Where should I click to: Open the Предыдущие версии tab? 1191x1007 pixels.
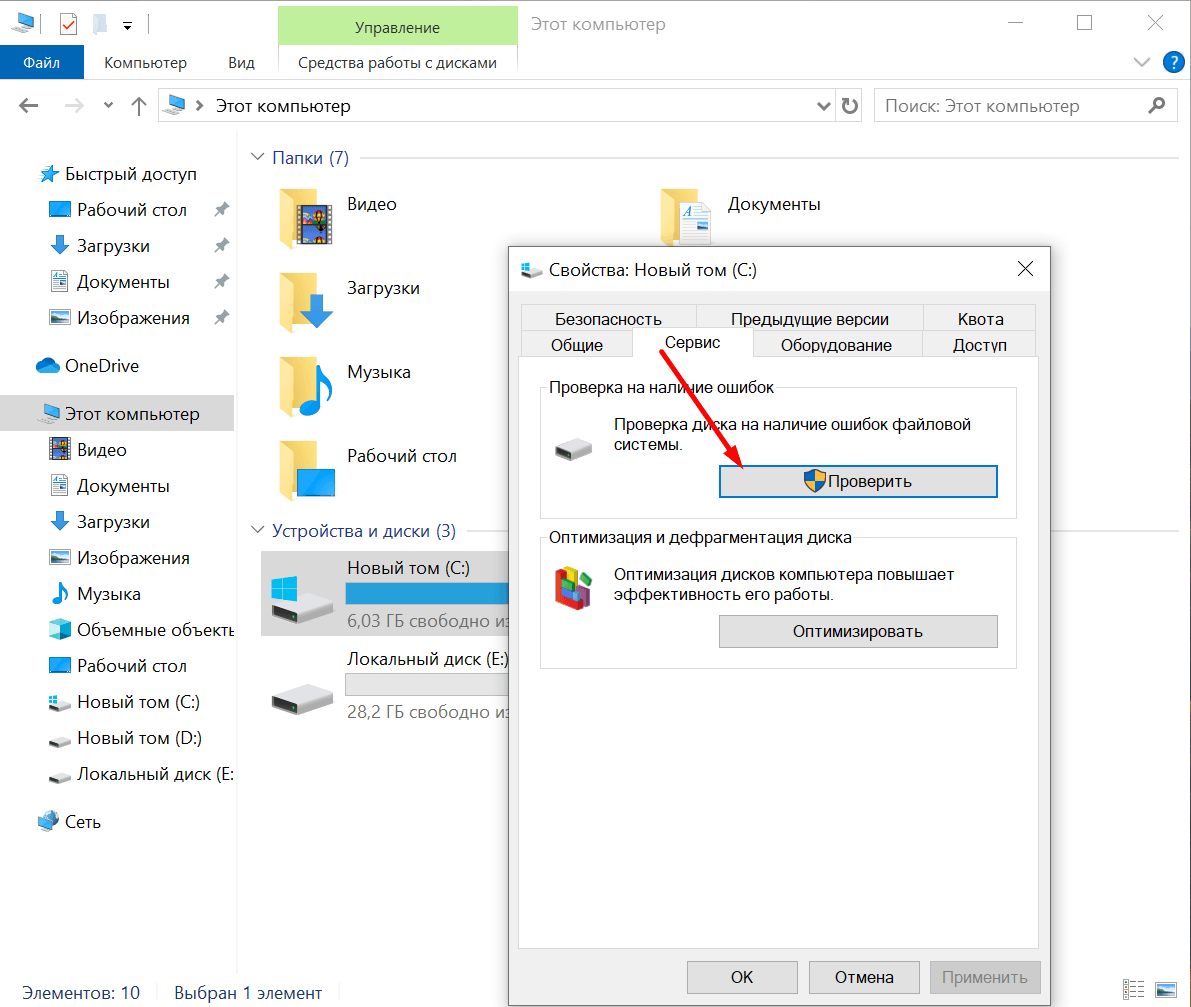tap(810, 319)
